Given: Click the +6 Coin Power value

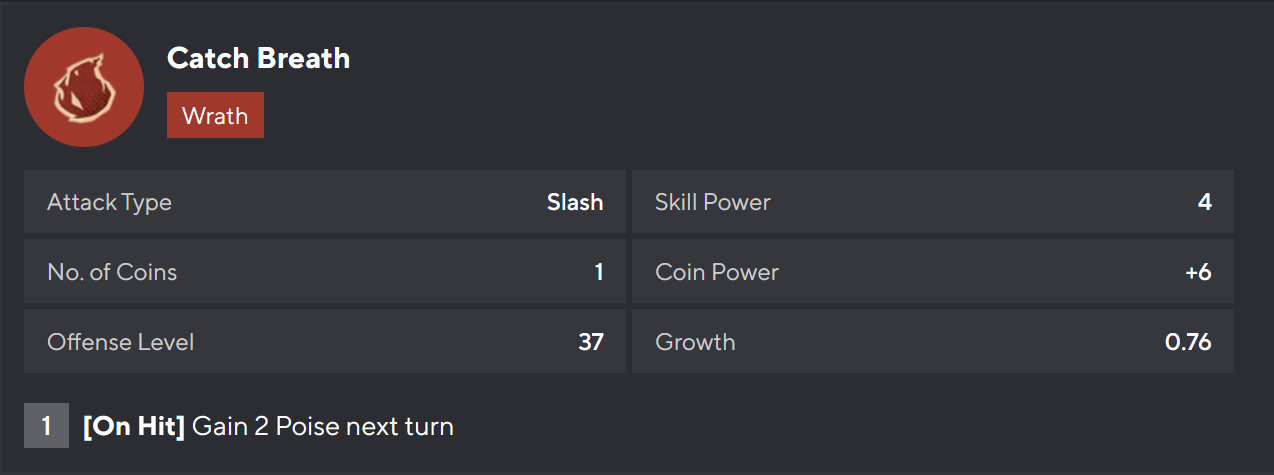Looking at the screenshot, I should pyautogui.click(x=1198, y=272).
